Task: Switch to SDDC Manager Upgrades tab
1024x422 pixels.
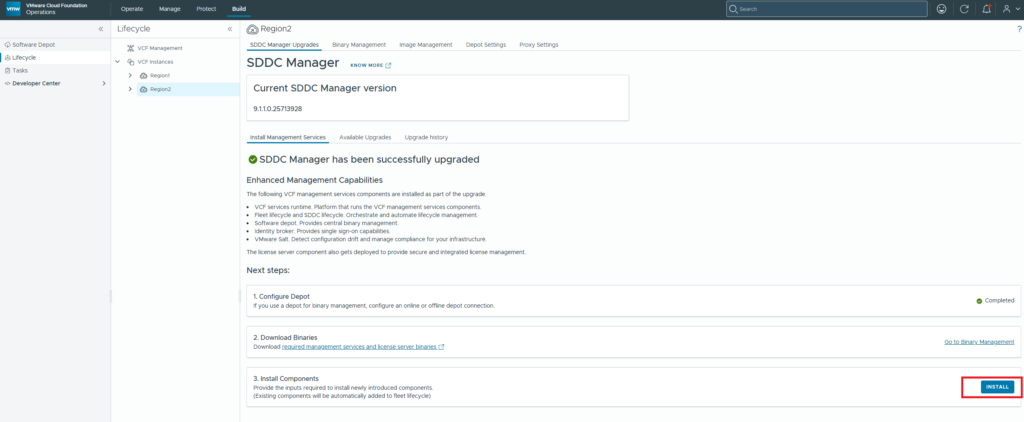Action: 284,44
